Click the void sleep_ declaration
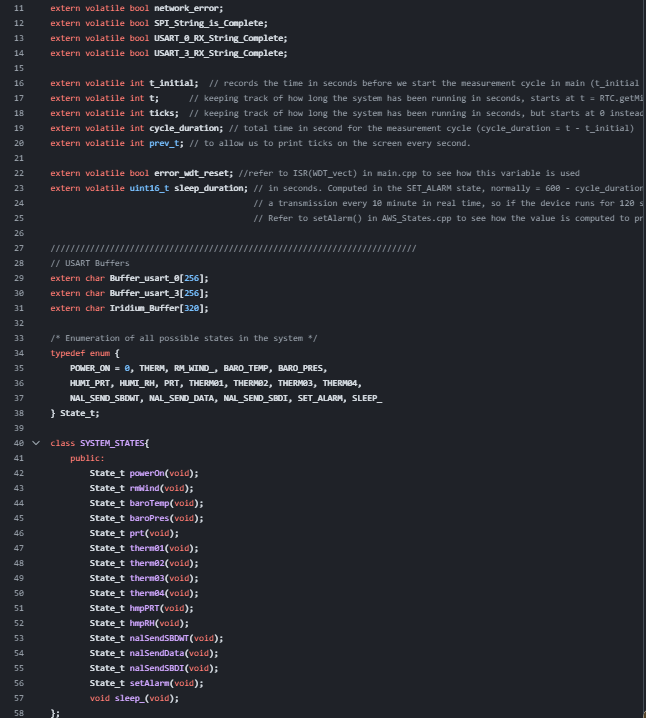This screenshot has height=718, width=646. tap(134, 698)
